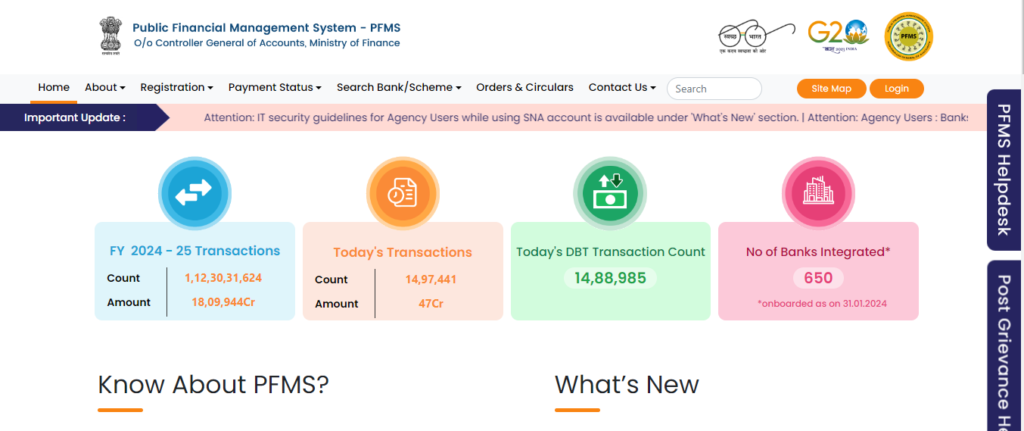Click Public Financial Management System title
Viewport: 1024px width, 431px height.
tap(266, 28)
